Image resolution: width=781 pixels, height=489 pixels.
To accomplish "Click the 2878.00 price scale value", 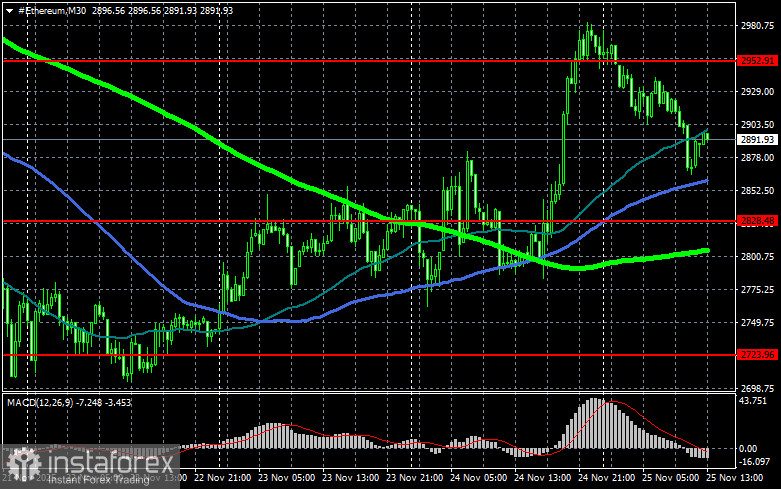I will (758, 157).
